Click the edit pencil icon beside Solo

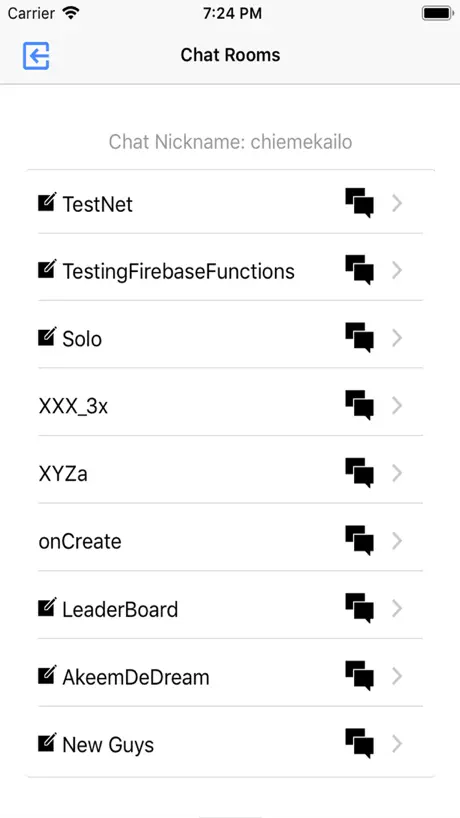pyautogui.click(x=47, y=336)
